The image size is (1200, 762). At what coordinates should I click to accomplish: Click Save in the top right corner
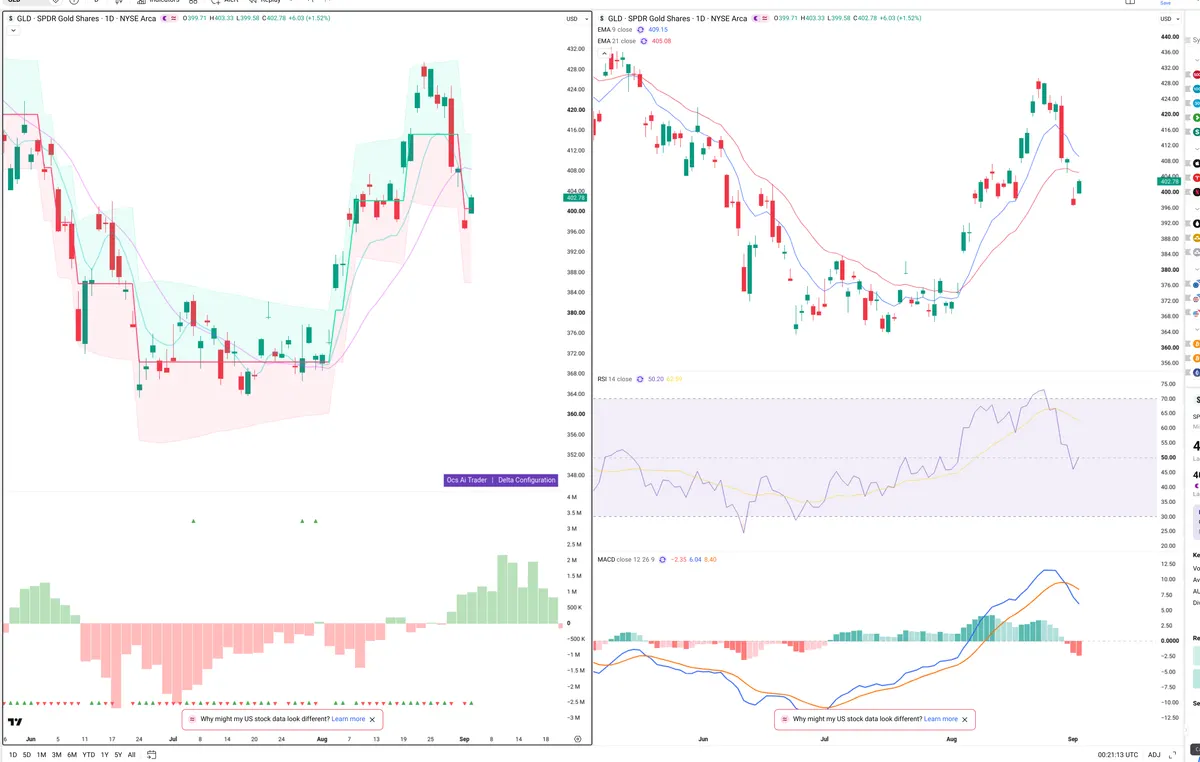pyautogui.click(x=1165, y=3)
